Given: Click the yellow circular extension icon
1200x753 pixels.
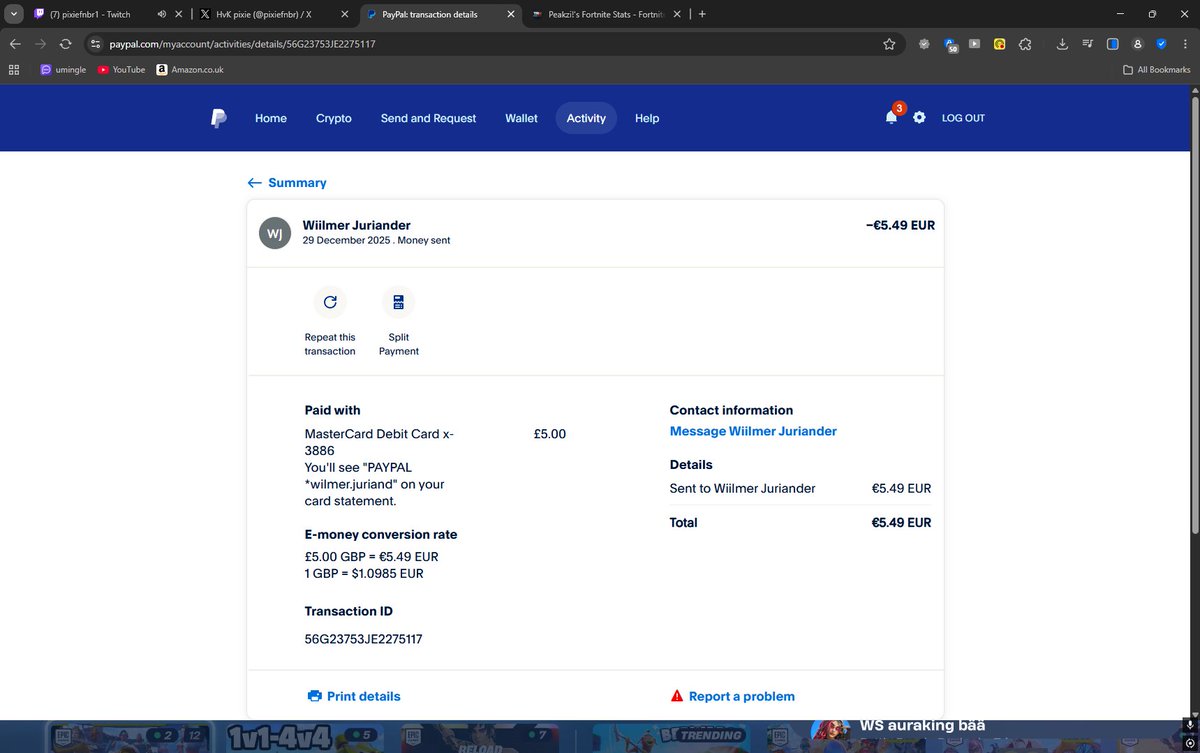Looking at the screenshot, I should click(999, 44).
